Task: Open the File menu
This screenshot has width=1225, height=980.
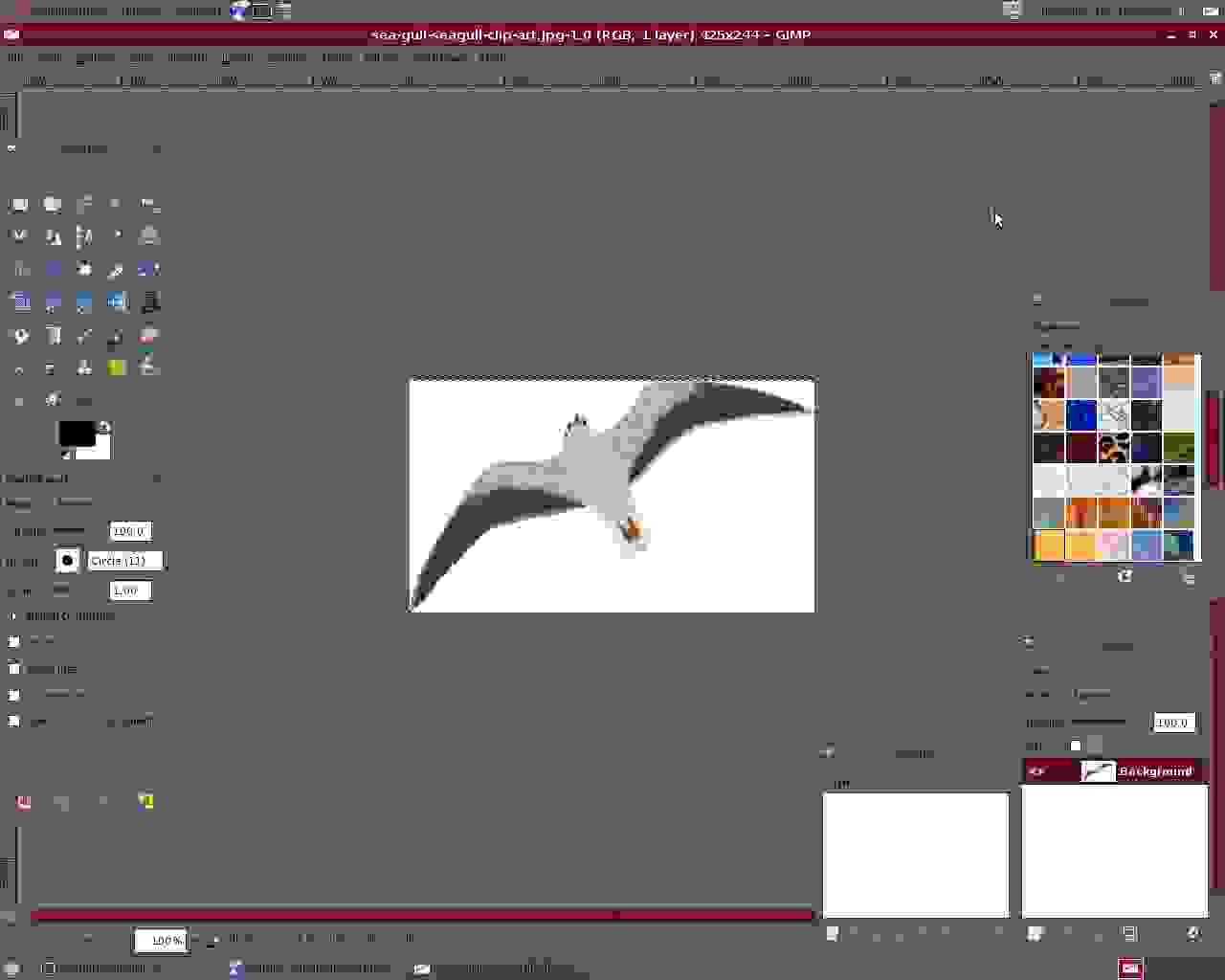Action: (14, 57)
